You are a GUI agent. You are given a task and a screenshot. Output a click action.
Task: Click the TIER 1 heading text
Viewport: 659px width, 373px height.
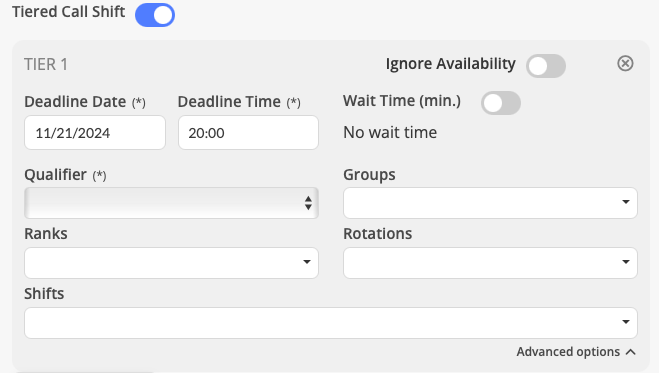(46, 65)
